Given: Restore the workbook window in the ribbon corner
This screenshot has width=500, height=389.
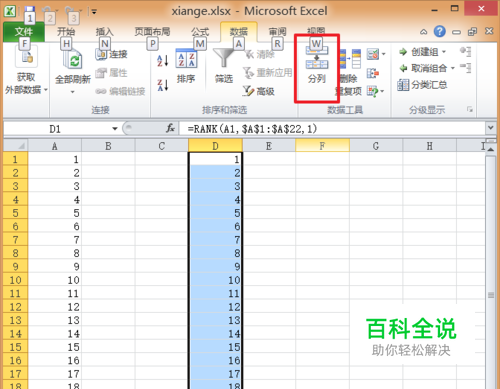Looking at the screenshot, I should pyautogui.click(x=472, y=32).
